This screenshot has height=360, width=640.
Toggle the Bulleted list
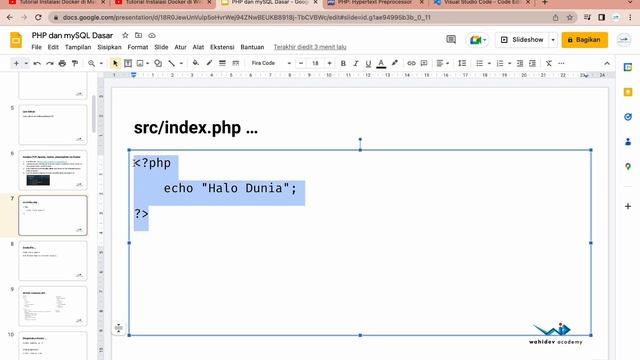479,63
